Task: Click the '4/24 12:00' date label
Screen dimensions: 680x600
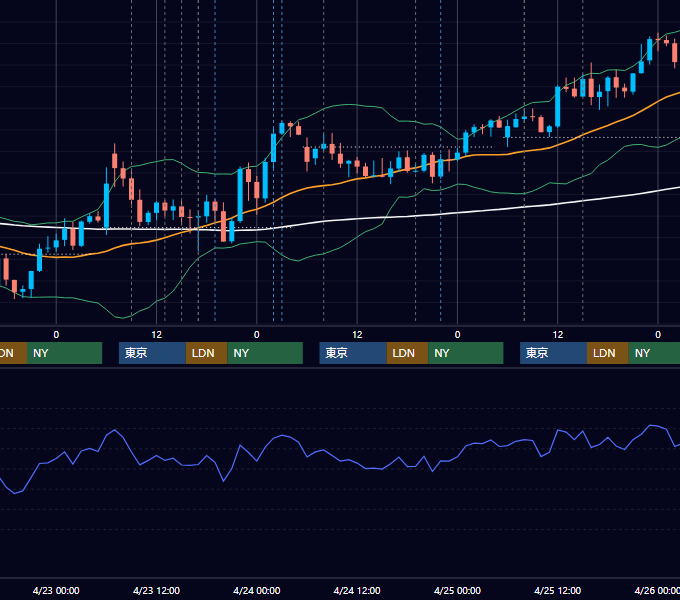Action: pos(356,590)
